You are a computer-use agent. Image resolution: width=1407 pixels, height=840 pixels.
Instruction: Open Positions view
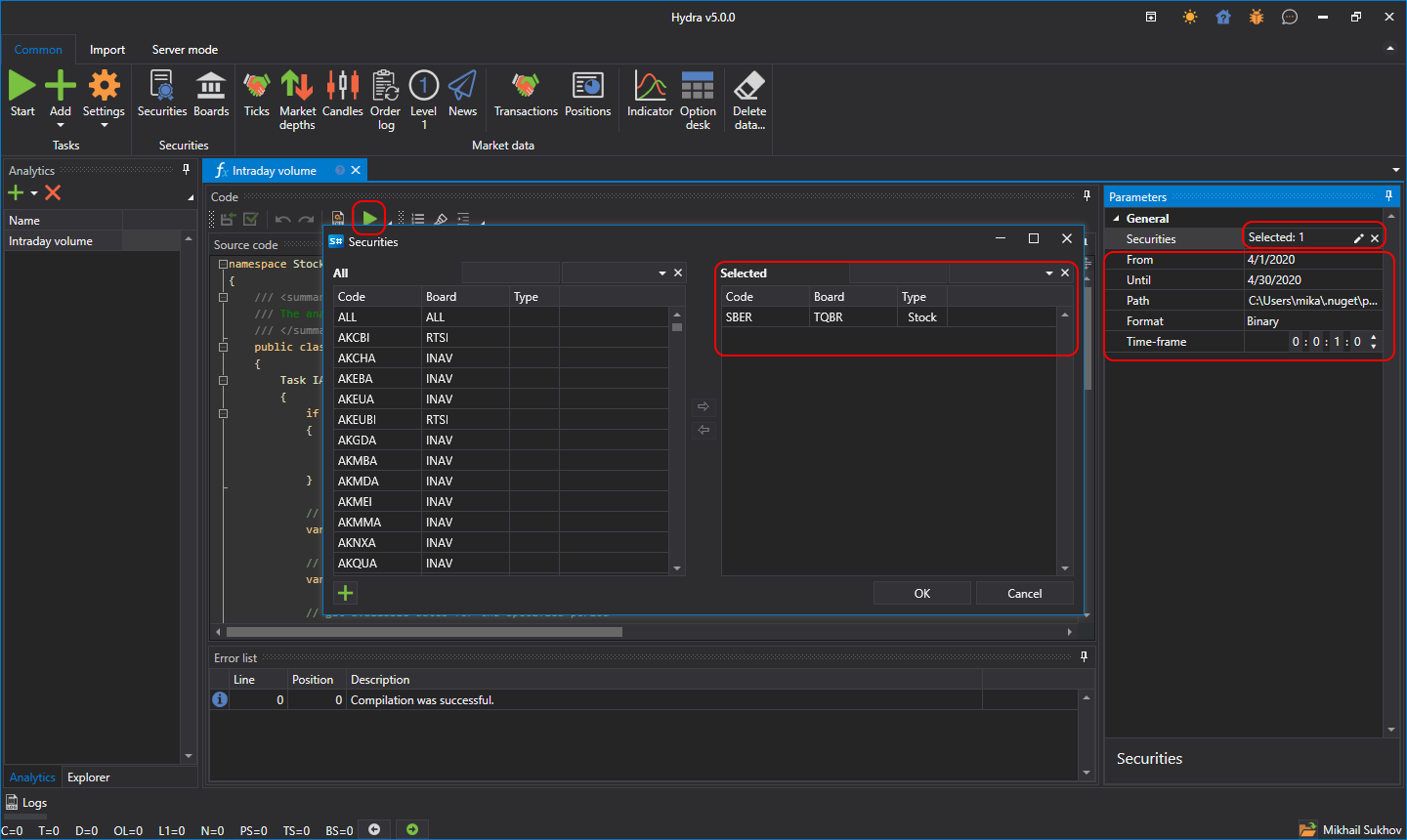pyautogui.click(x=588, y=94)
